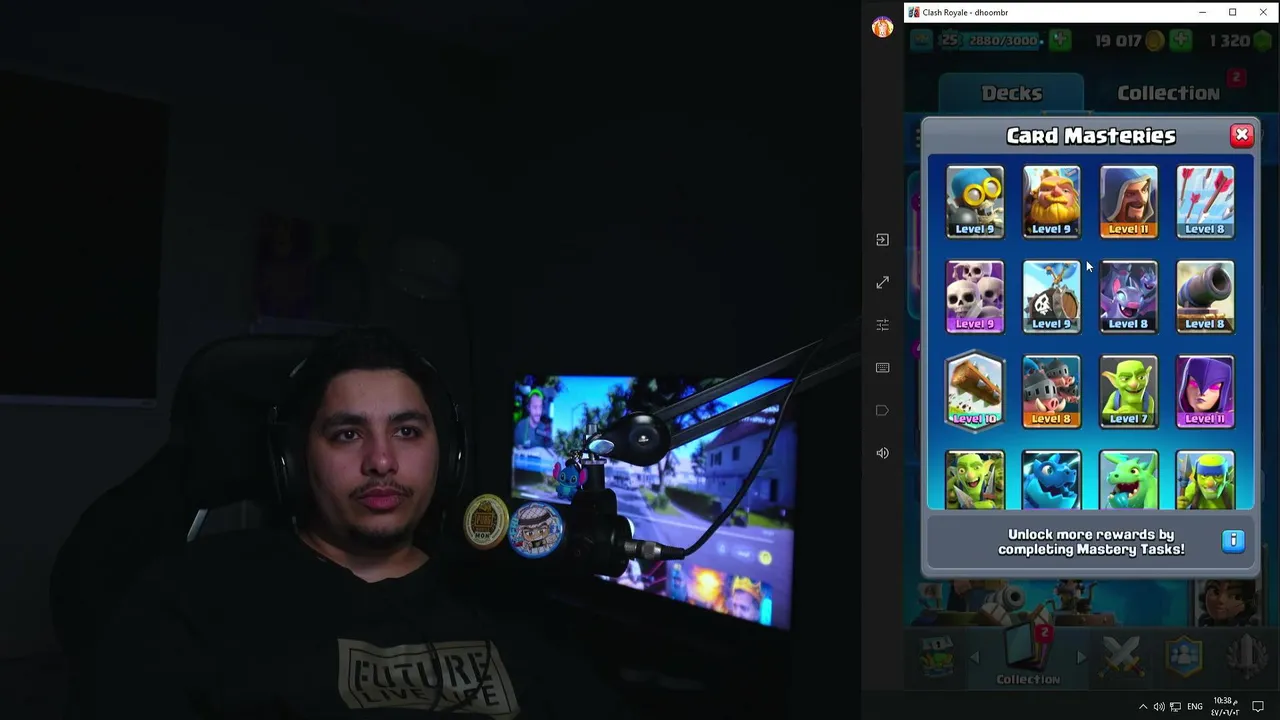Close the Card Masteries popup

[1241, 135]
